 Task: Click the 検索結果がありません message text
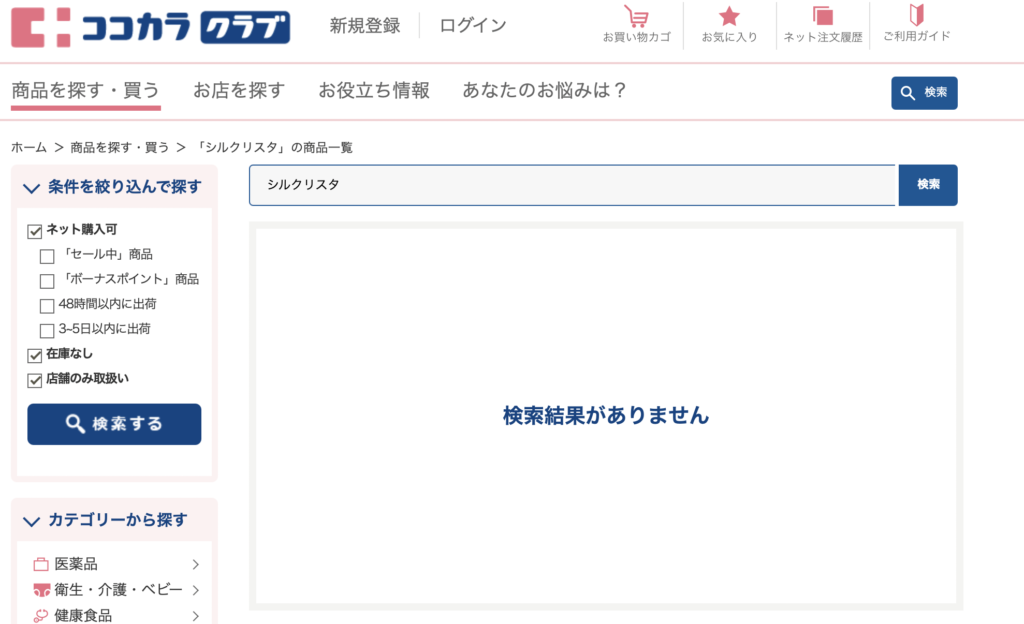click(605, 415)
